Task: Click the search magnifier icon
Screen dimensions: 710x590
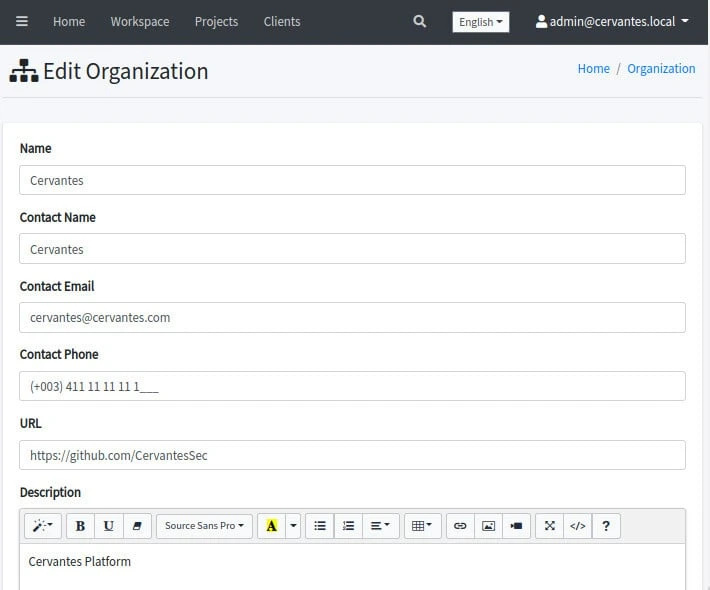Action: [x=419, y=21]
